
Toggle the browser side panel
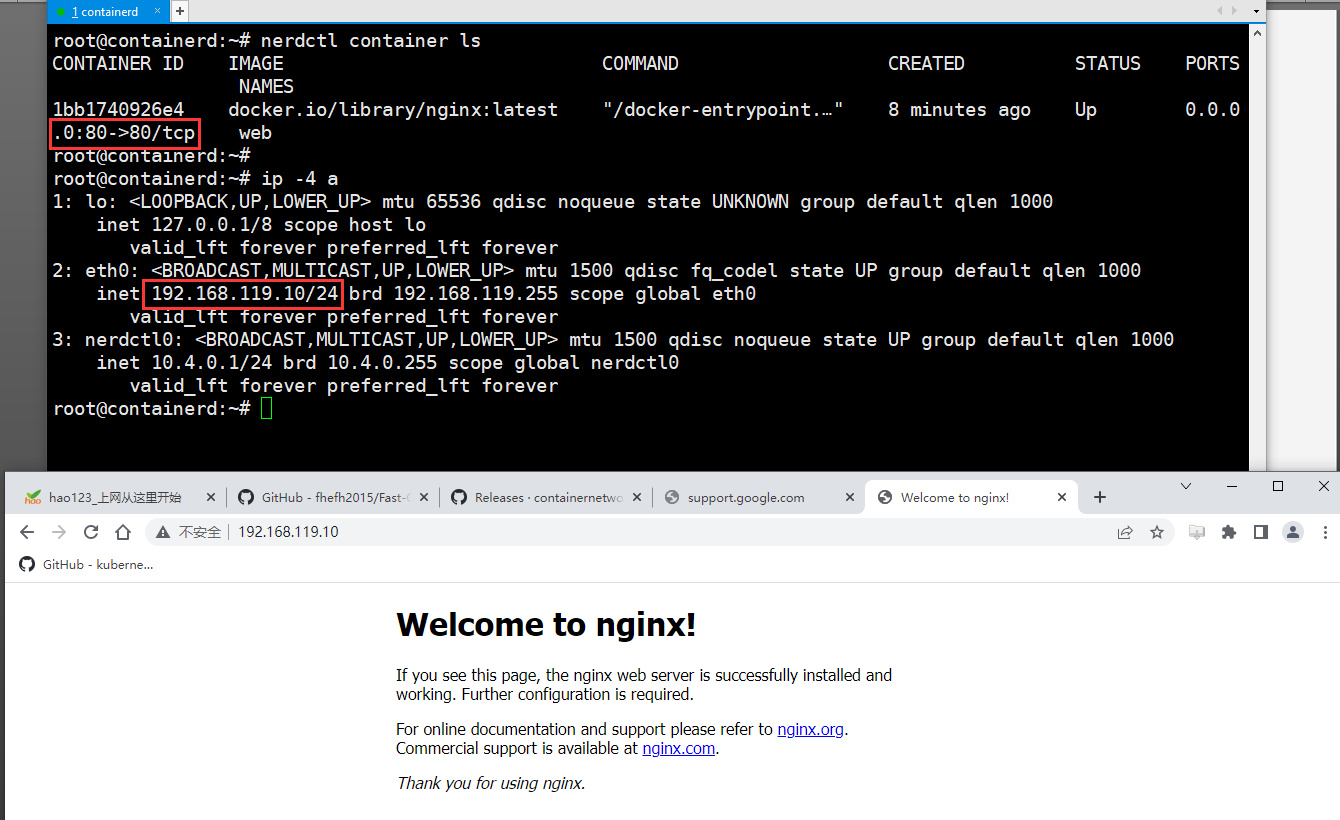pos(1261,532)
